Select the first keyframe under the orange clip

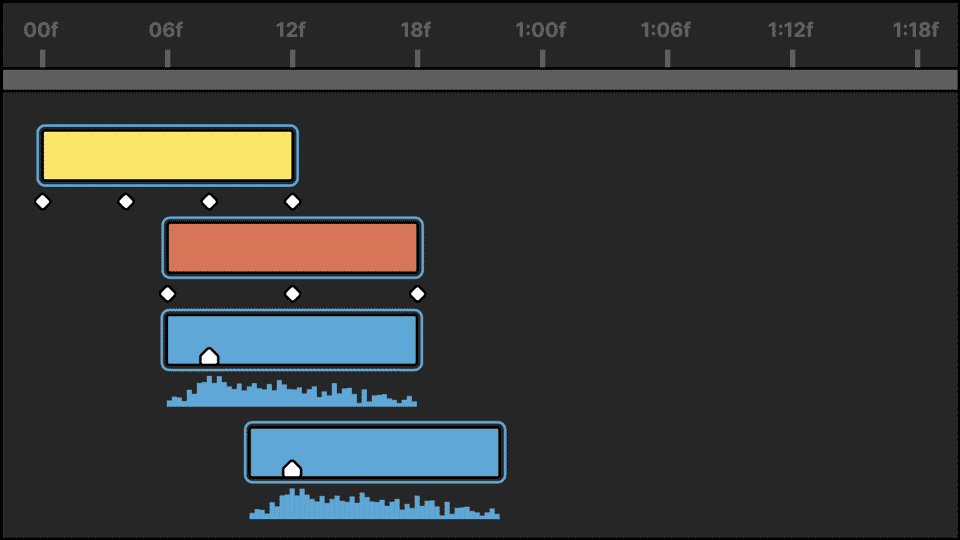[x=167, y=294]
